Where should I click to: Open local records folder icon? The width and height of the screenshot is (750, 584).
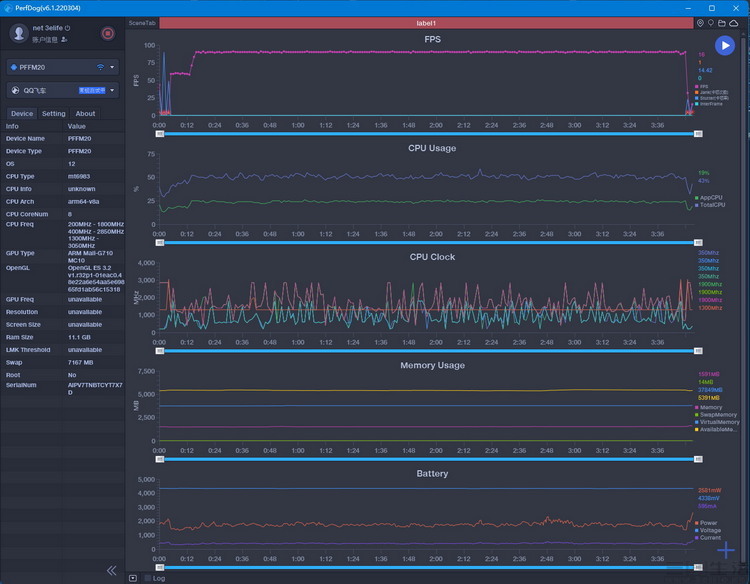(722, 23)
